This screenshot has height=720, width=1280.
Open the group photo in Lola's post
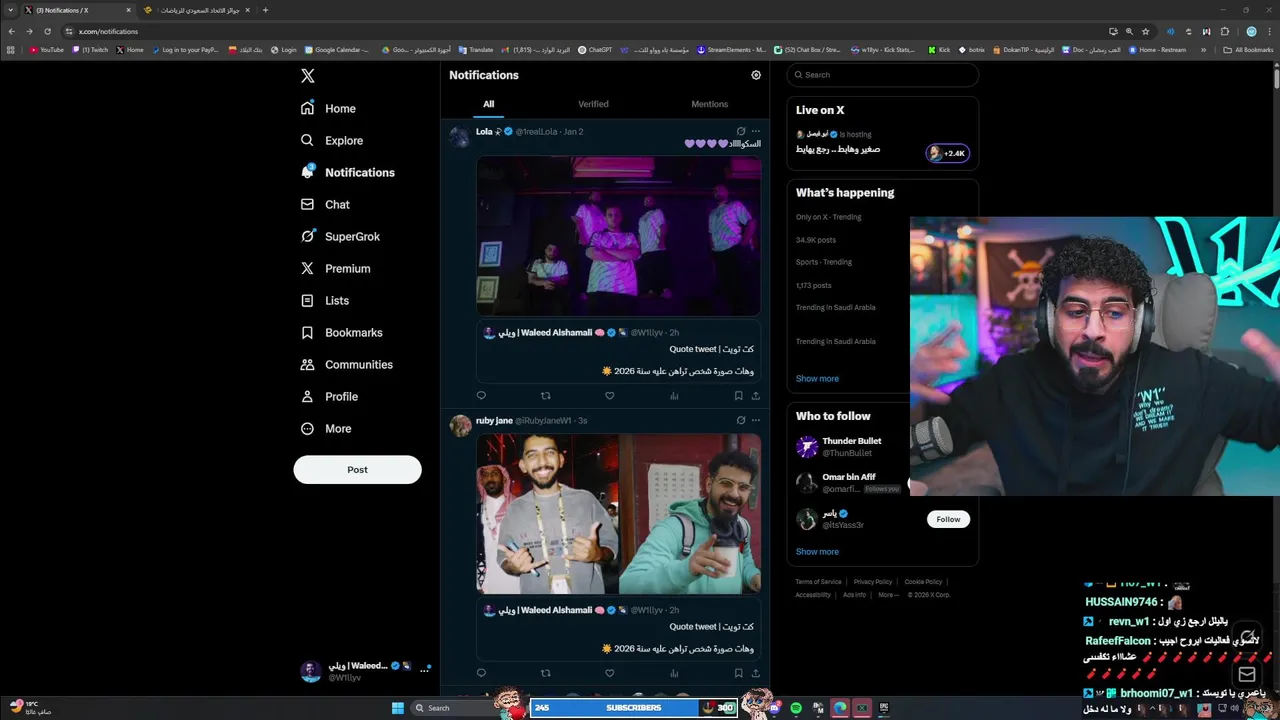coord(618,236)
